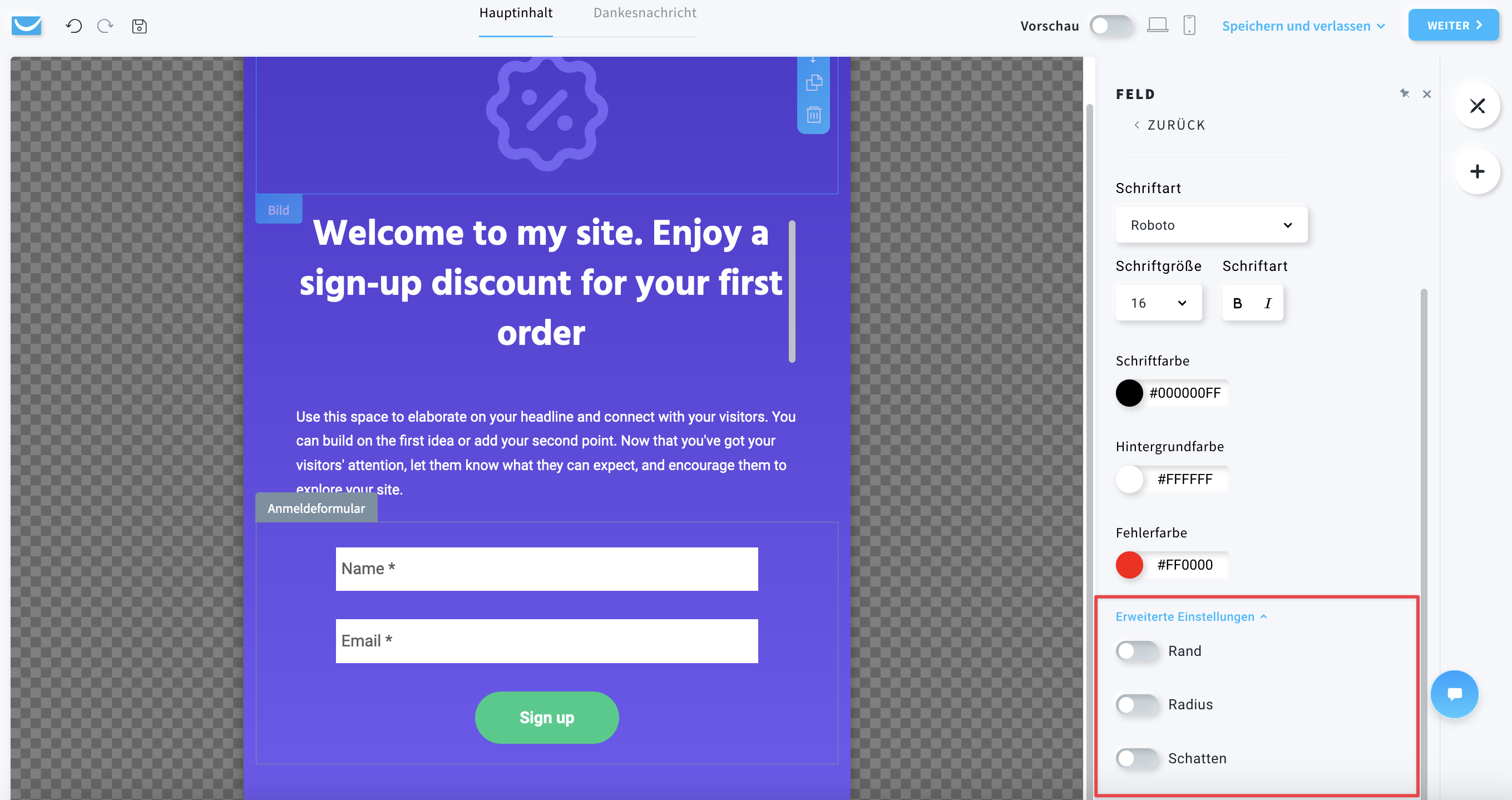Screen dimensions: 1512x800
Task: Open the chat support bubble
Action: coord(1454,694)
